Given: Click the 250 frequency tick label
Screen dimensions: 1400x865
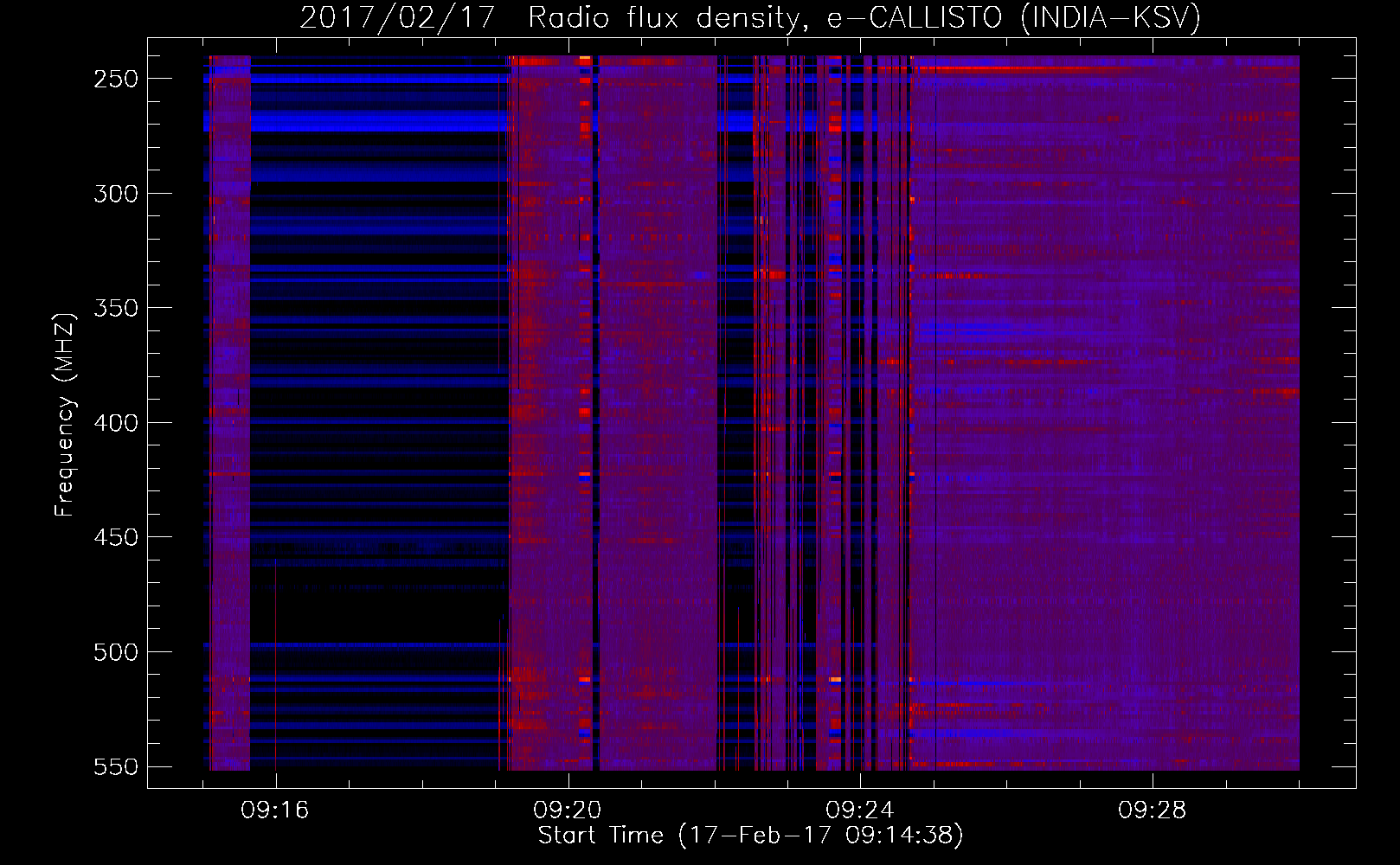Looking at the screenshot, I should (x=116, y=79).
